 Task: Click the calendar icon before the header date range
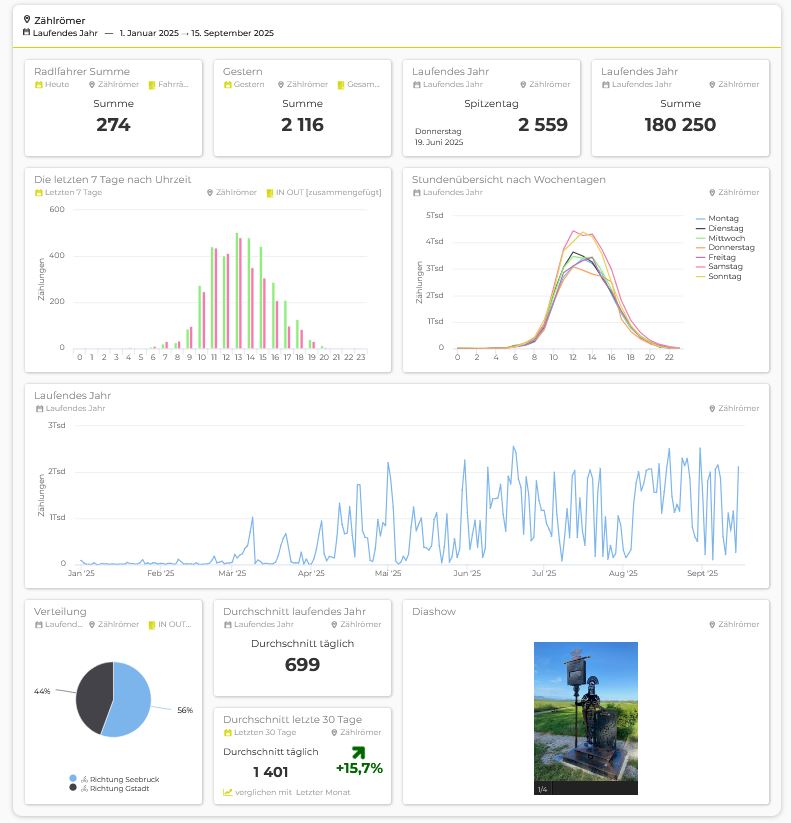pyautogui.click(x=27, y=33)
